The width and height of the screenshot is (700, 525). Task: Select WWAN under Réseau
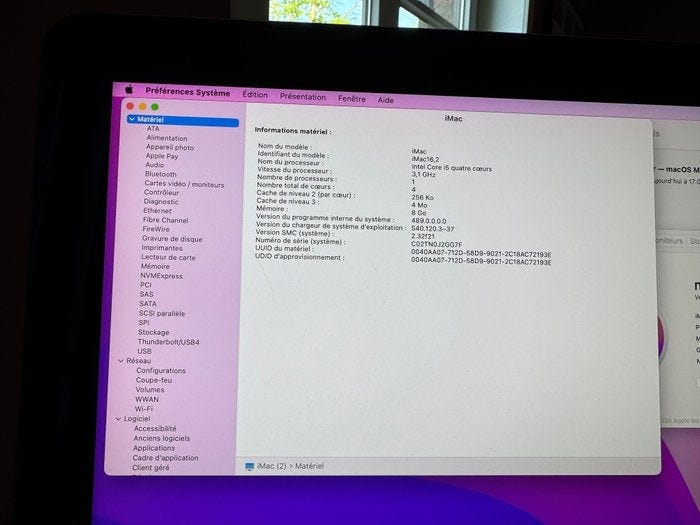pyautogui.click(x=147, y=399)
